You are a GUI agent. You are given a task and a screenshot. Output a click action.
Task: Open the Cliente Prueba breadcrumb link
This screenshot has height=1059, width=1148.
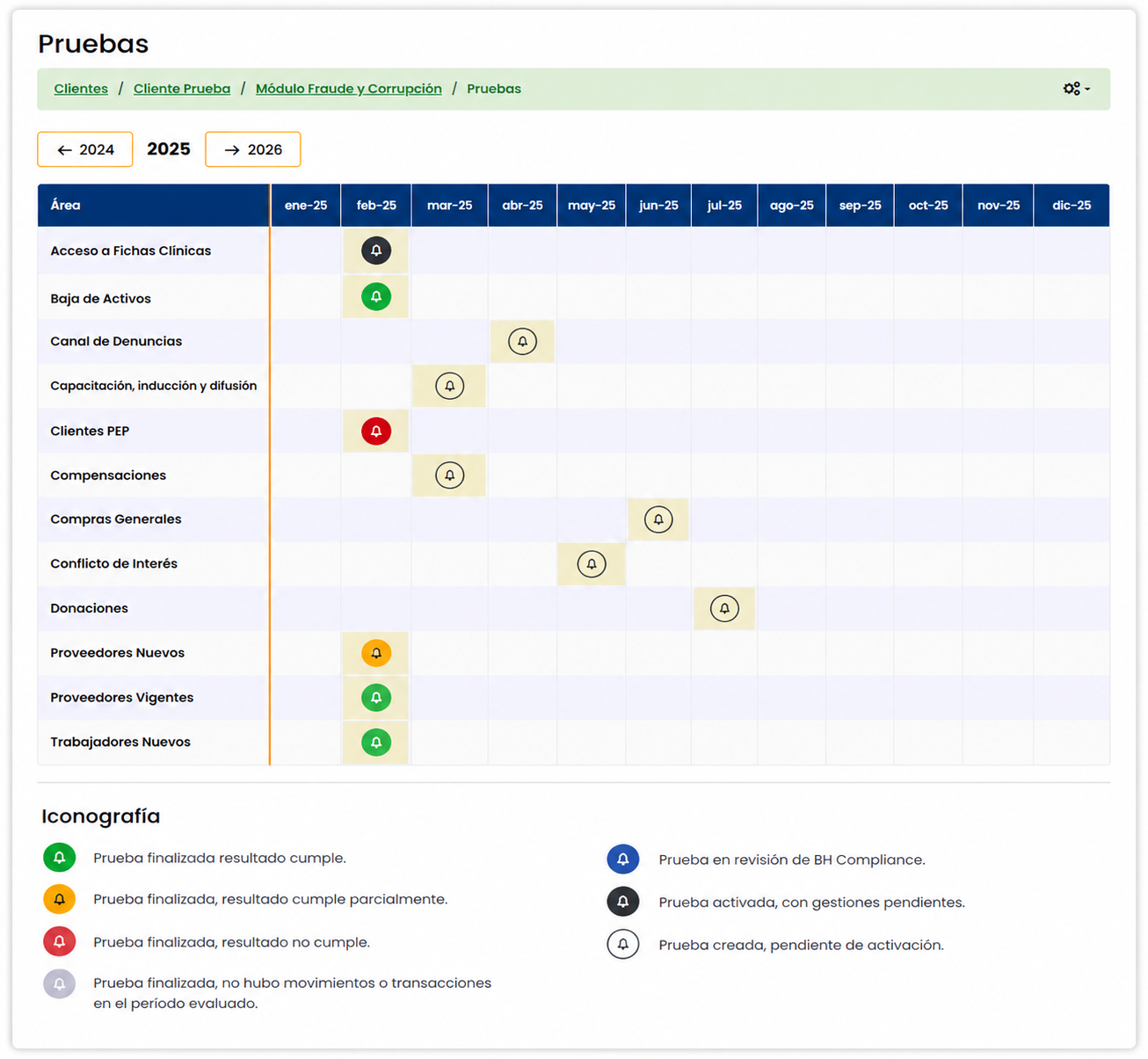(x=182, y=89)
